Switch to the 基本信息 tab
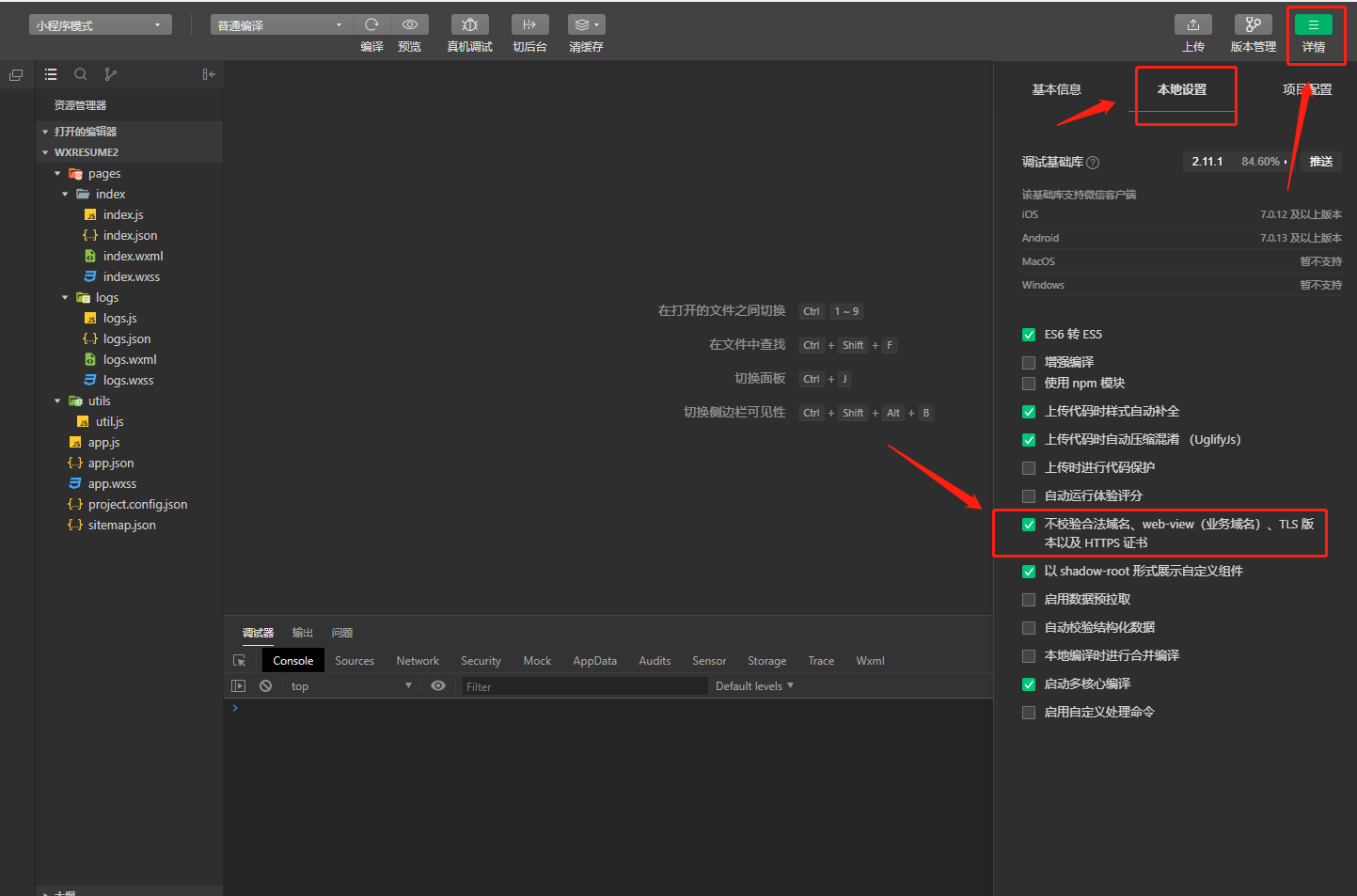 click(1056, 89)
